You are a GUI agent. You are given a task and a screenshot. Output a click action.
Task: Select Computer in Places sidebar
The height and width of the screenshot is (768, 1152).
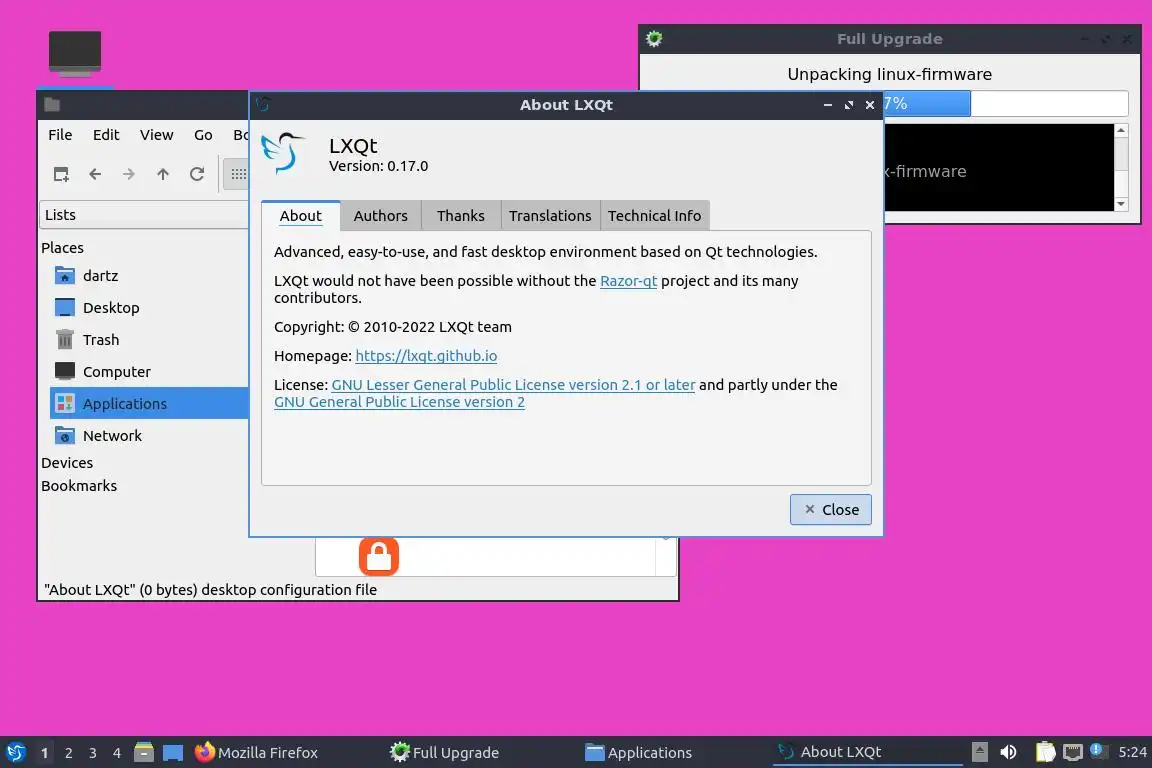[x=149, y=371]
